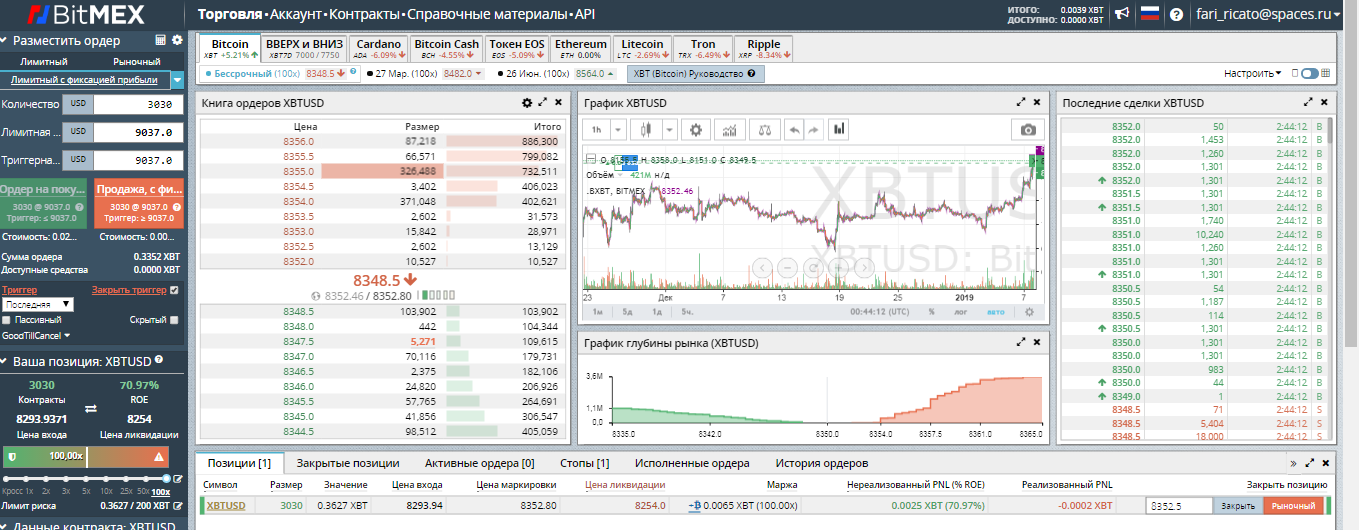The image size is (1366, 530).
Task: Open the trigger price type Последняя dropdown
Action: tap(38, 304)
